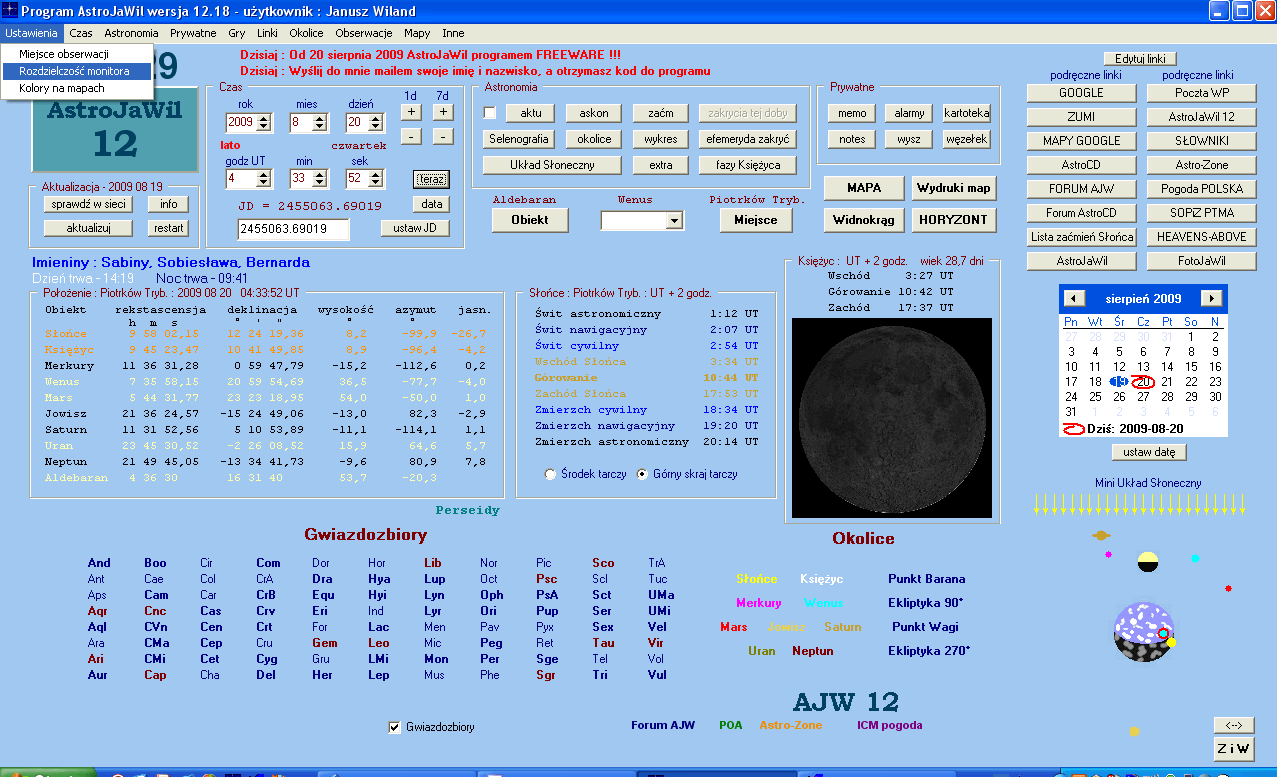Click the <--> arrow button
Screen dimensions: 1277x777
[1233, 725]
